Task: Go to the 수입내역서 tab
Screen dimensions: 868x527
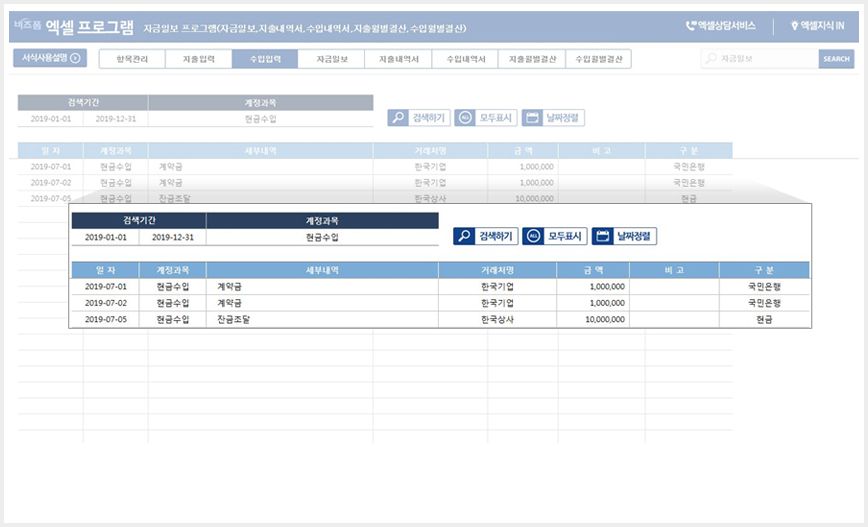Action: coord(465,59)
